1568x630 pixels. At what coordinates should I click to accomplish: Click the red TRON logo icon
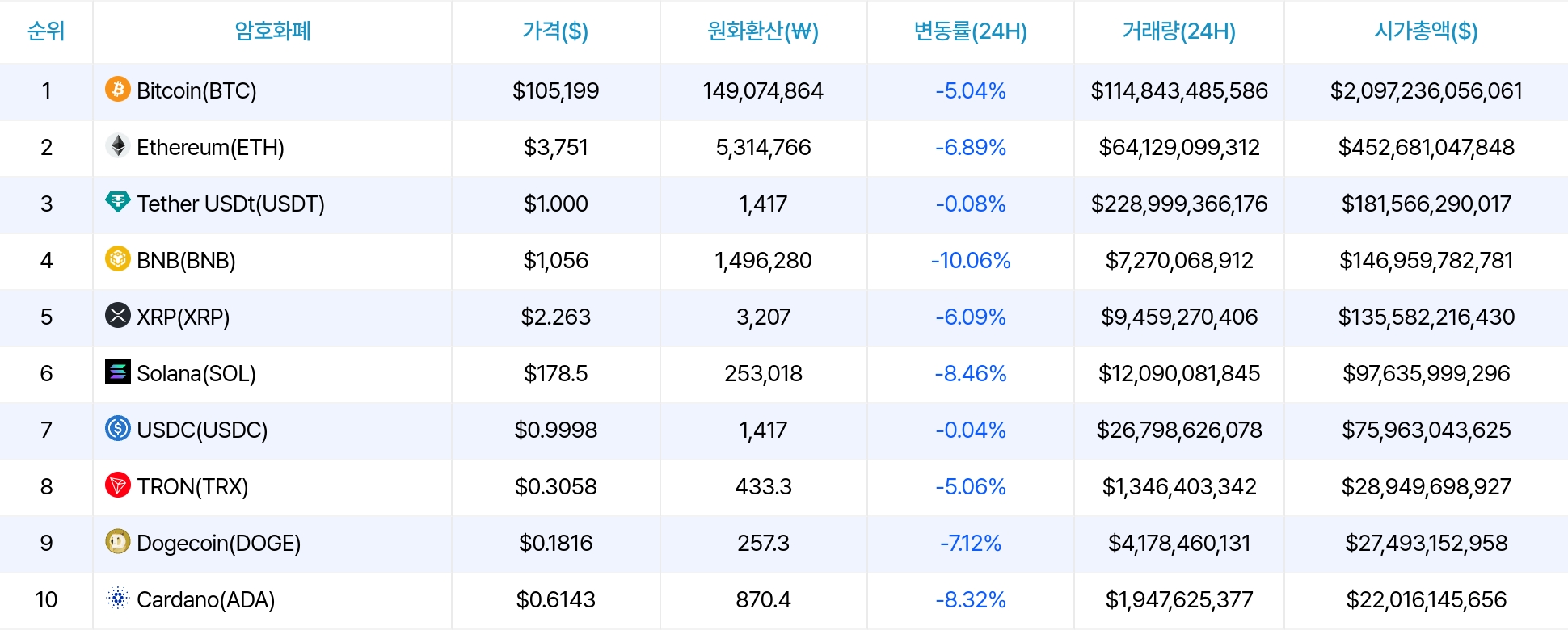[x=118, y=485]
